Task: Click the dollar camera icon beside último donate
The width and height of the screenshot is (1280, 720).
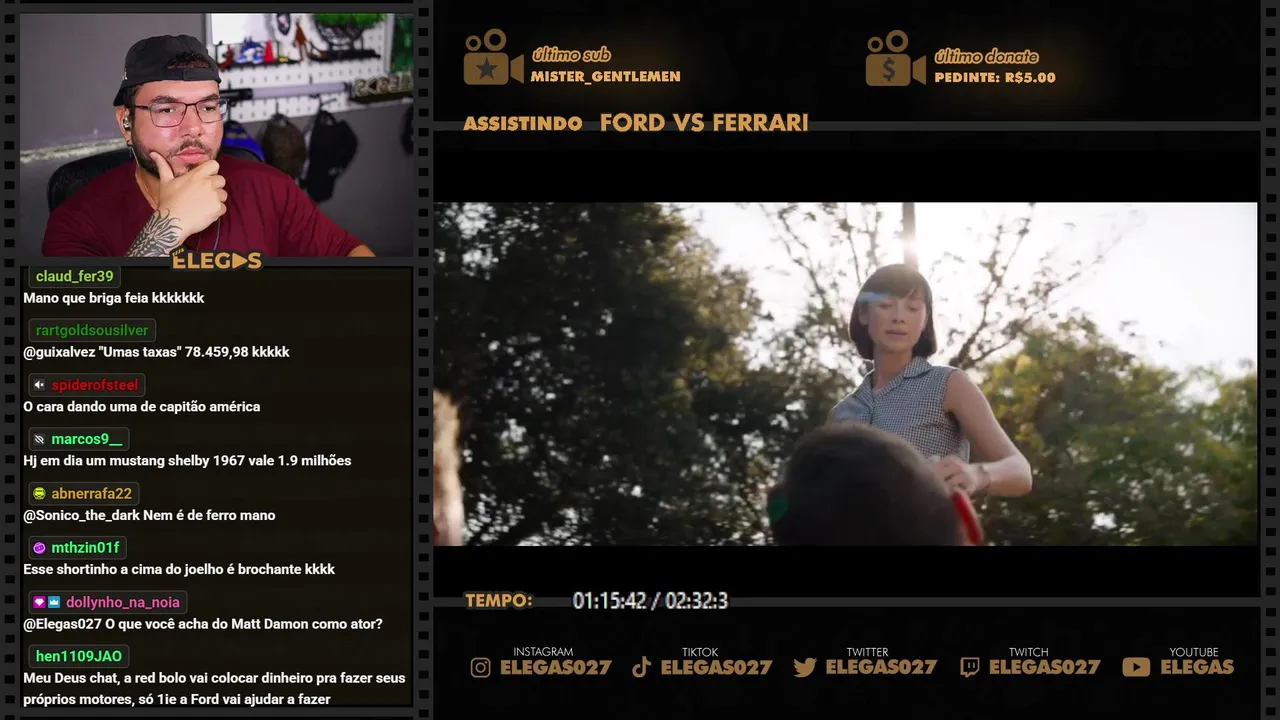Action: pos(895,58)
